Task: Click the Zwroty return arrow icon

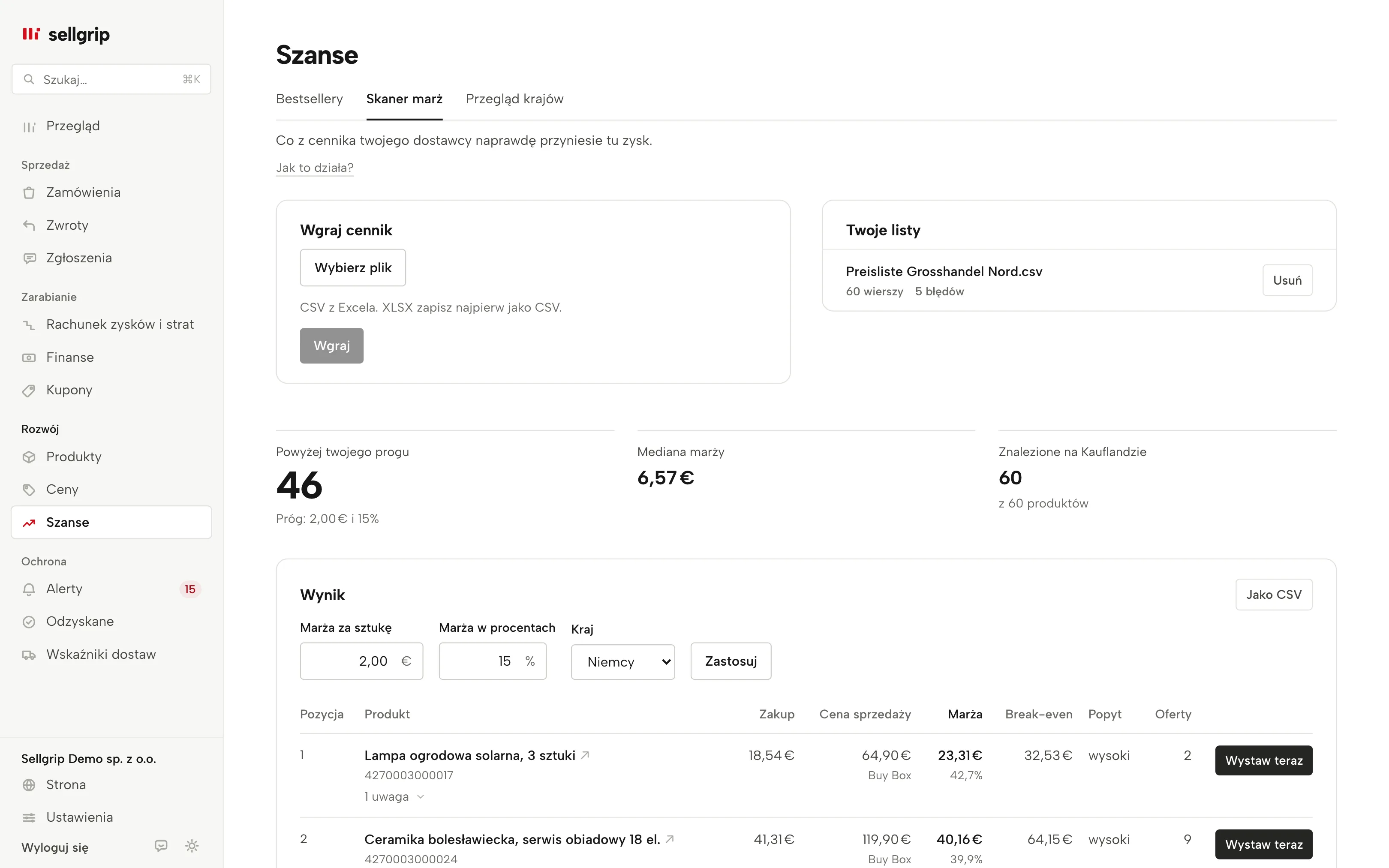Action: (29, 225)
